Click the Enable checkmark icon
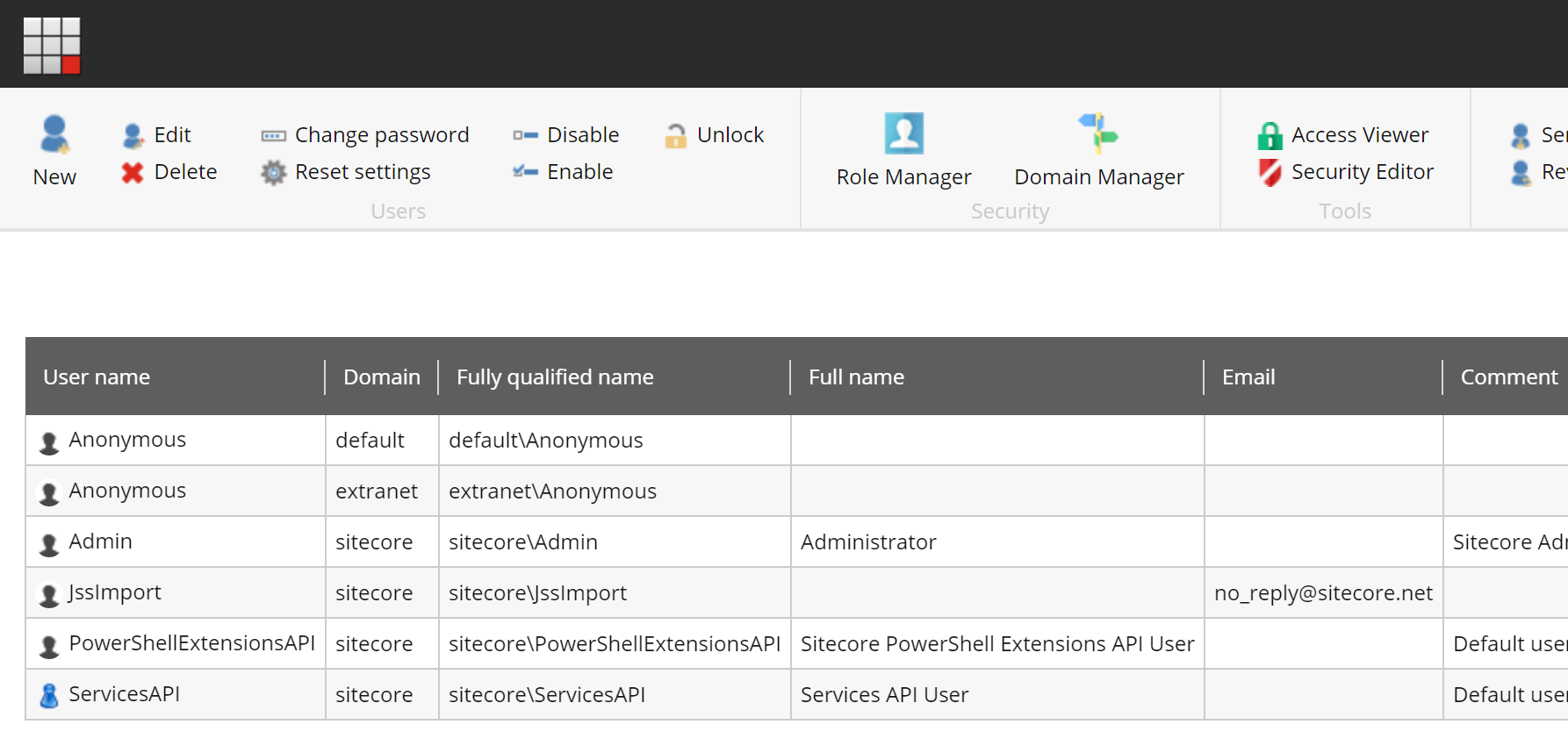Screen dimensions: 1568x746 pyautogui.click(x=525, y=172)
